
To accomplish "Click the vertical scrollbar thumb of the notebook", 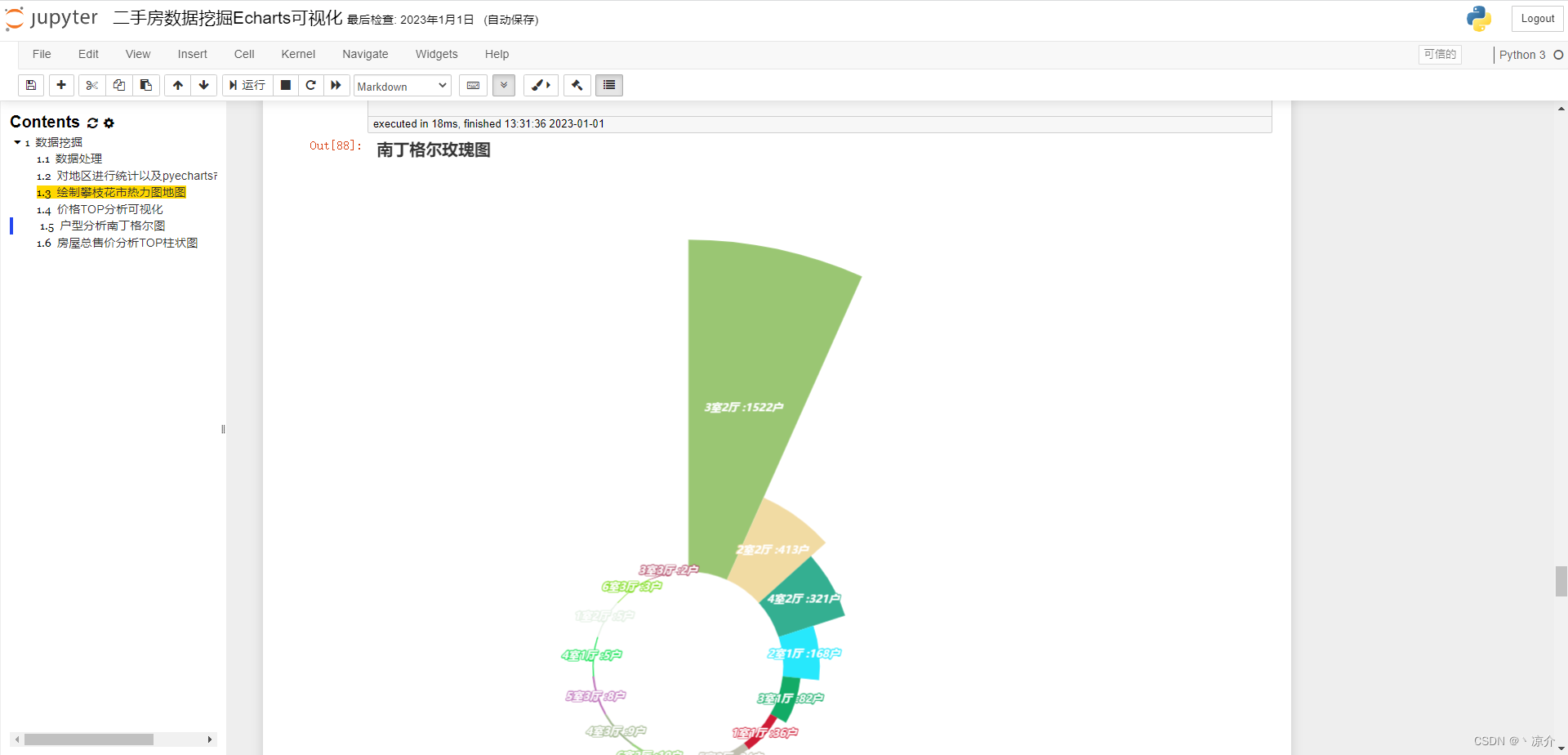I will pos(1561,582).
